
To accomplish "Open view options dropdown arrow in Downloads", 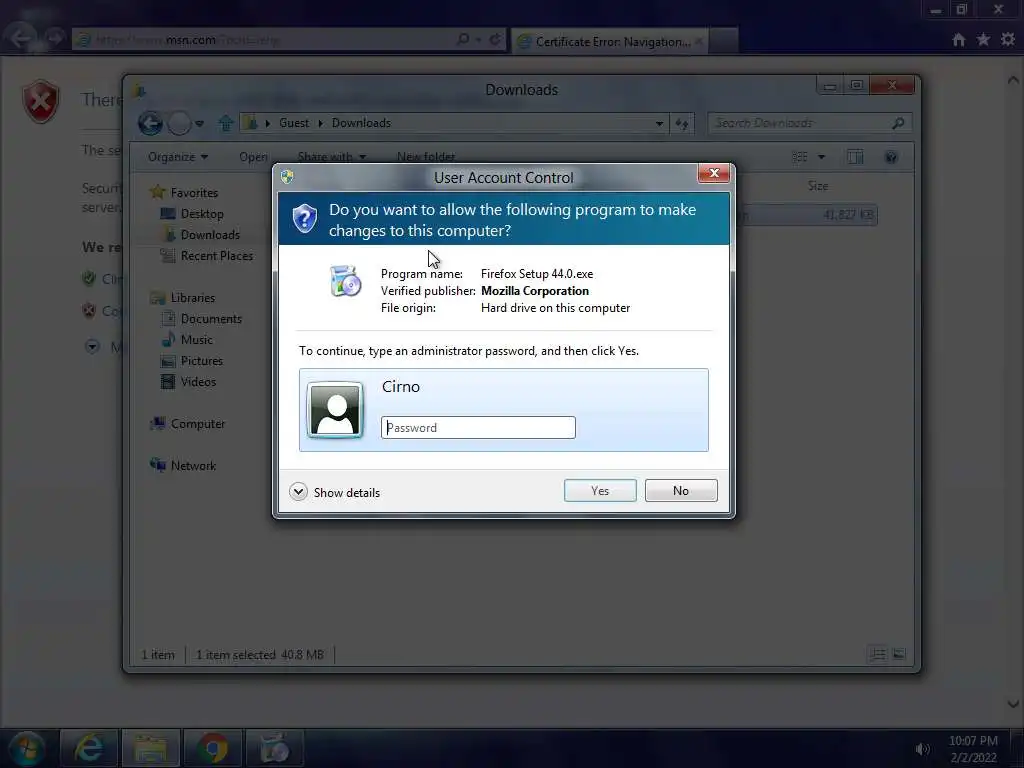I will (x=822, y=157).
